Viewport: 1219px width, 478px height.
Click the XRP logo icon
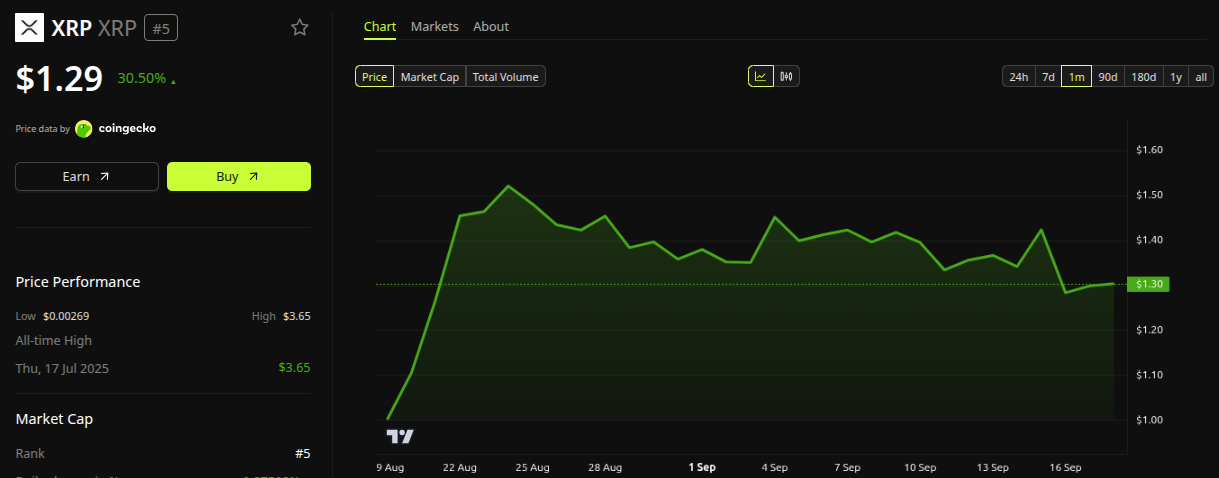coord(30,28)
